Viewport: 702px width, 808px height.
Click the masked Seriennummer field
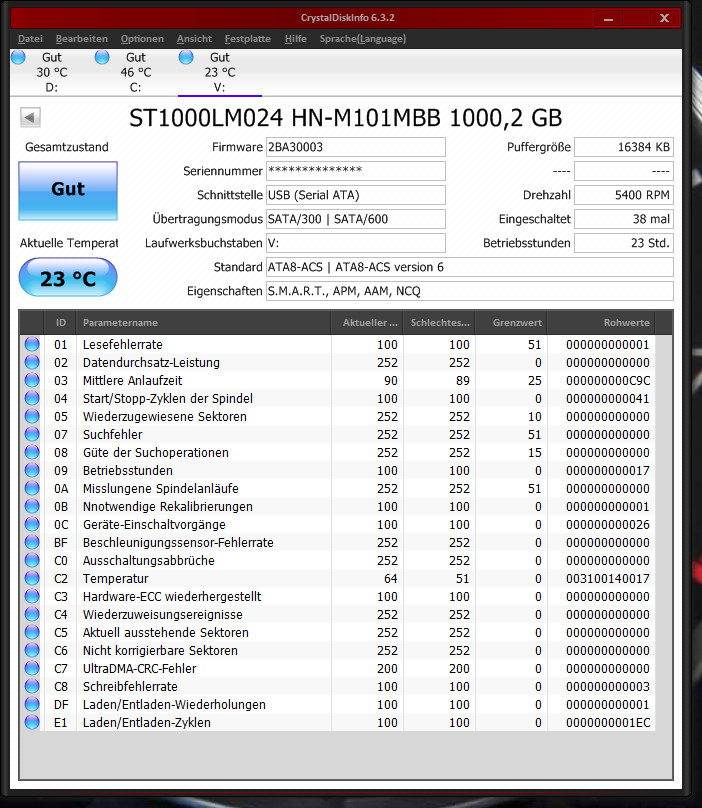pos(356,171)
